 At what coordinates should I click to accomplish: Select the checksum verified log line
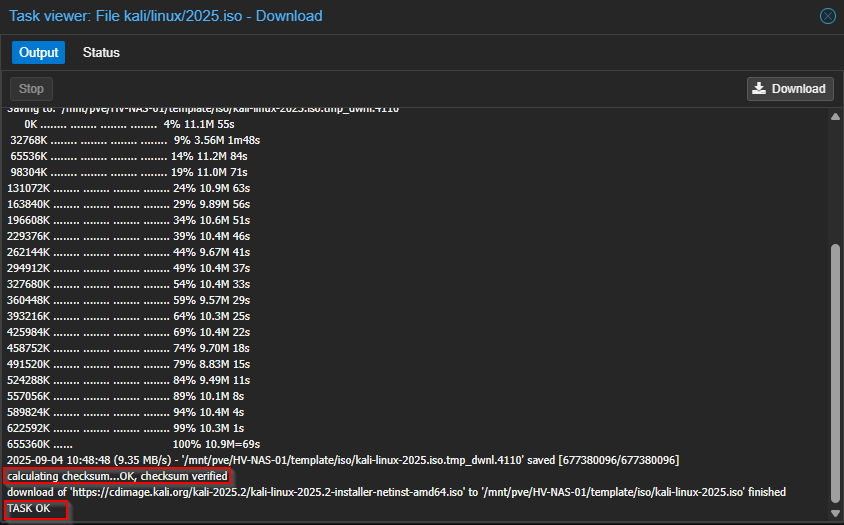tap(117, 476)
